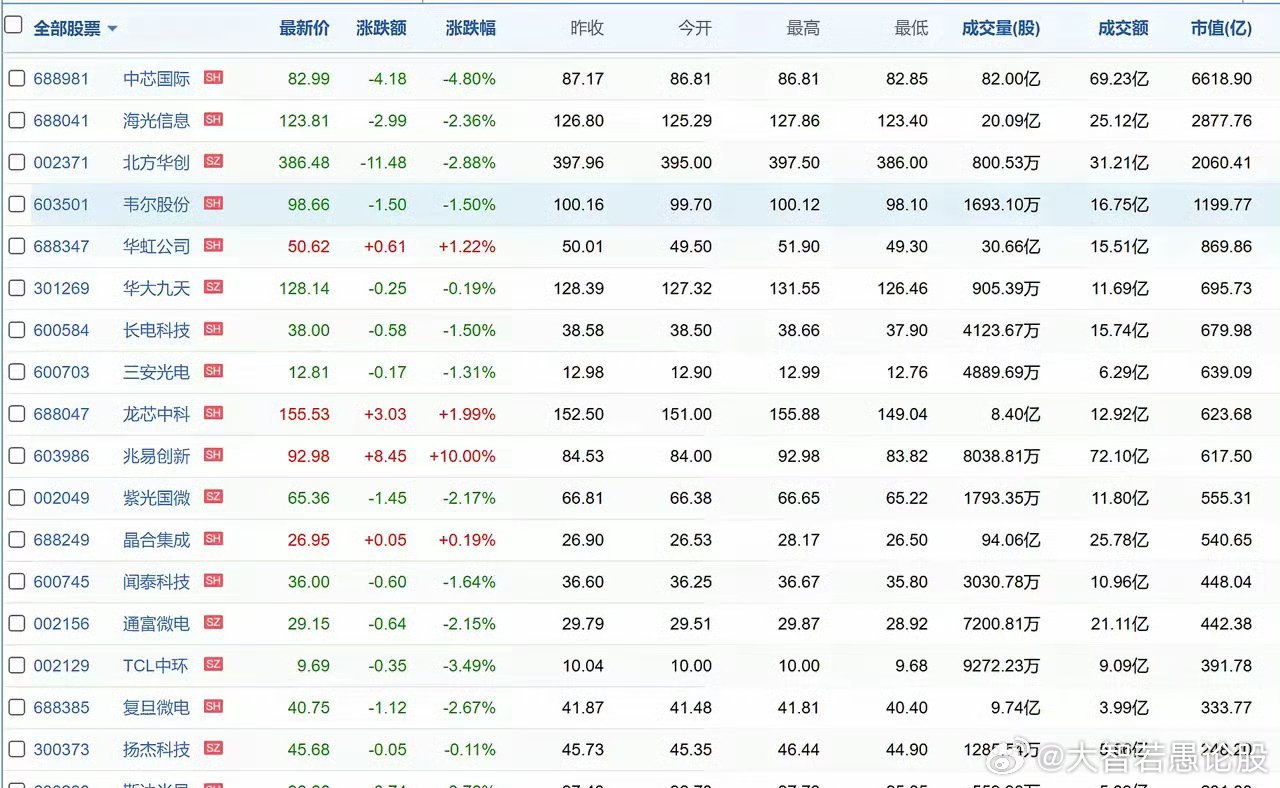Select latest price 386.48 of 北方华创
1280x788 pixels.
[x=305, y=163]
